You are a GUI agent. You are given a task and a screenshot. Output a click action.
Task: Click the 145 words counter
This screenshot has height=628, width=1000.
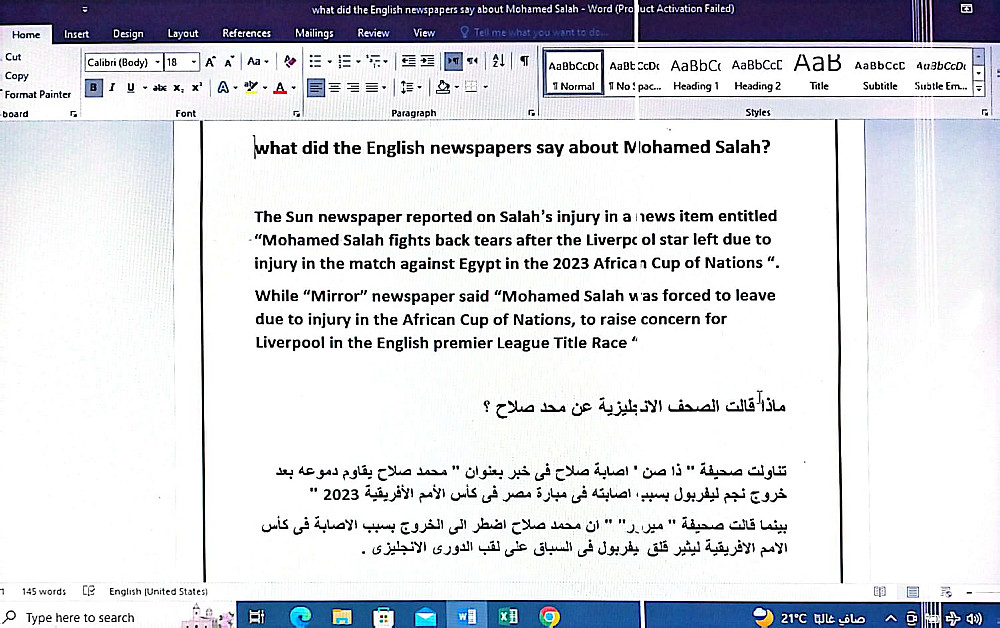(43, 592)
